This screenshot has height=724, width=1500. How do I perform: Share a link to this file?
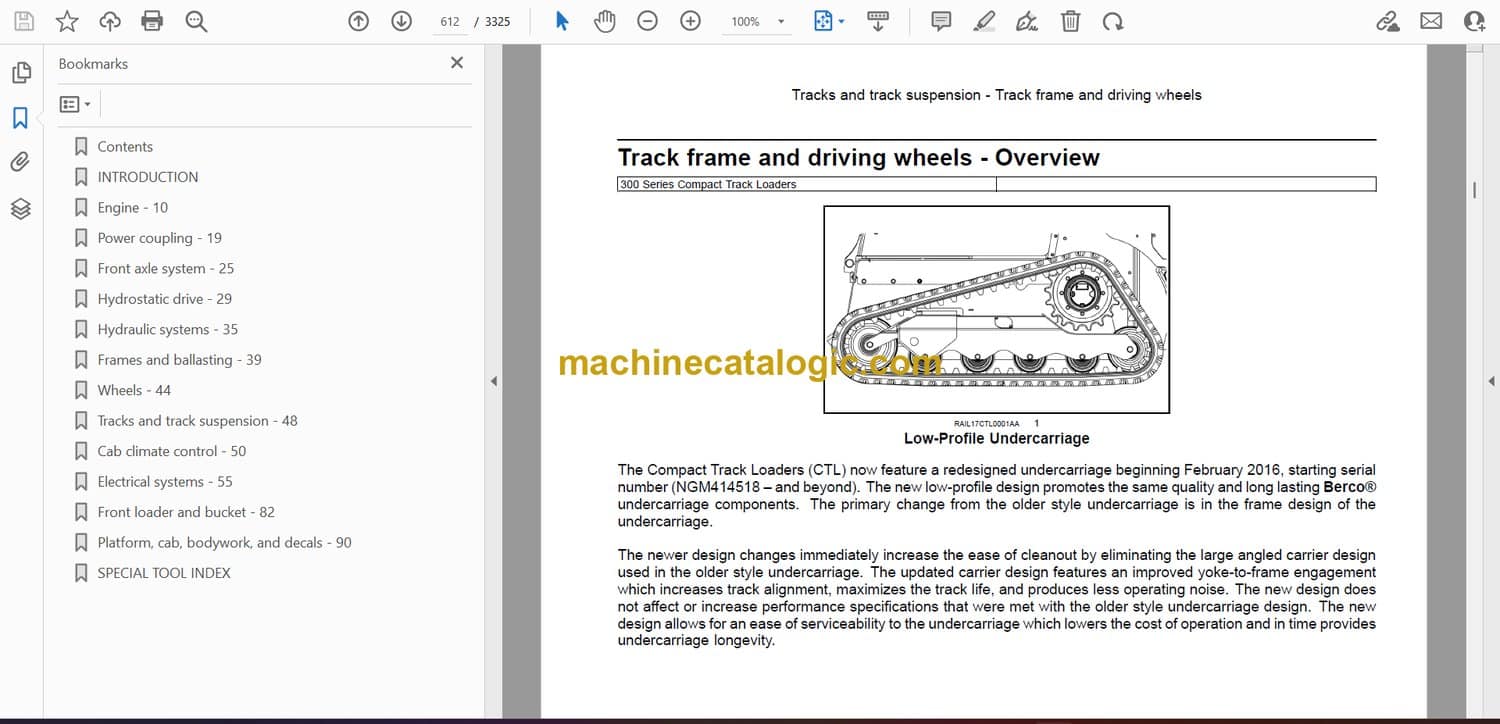tap(1388, 21)
